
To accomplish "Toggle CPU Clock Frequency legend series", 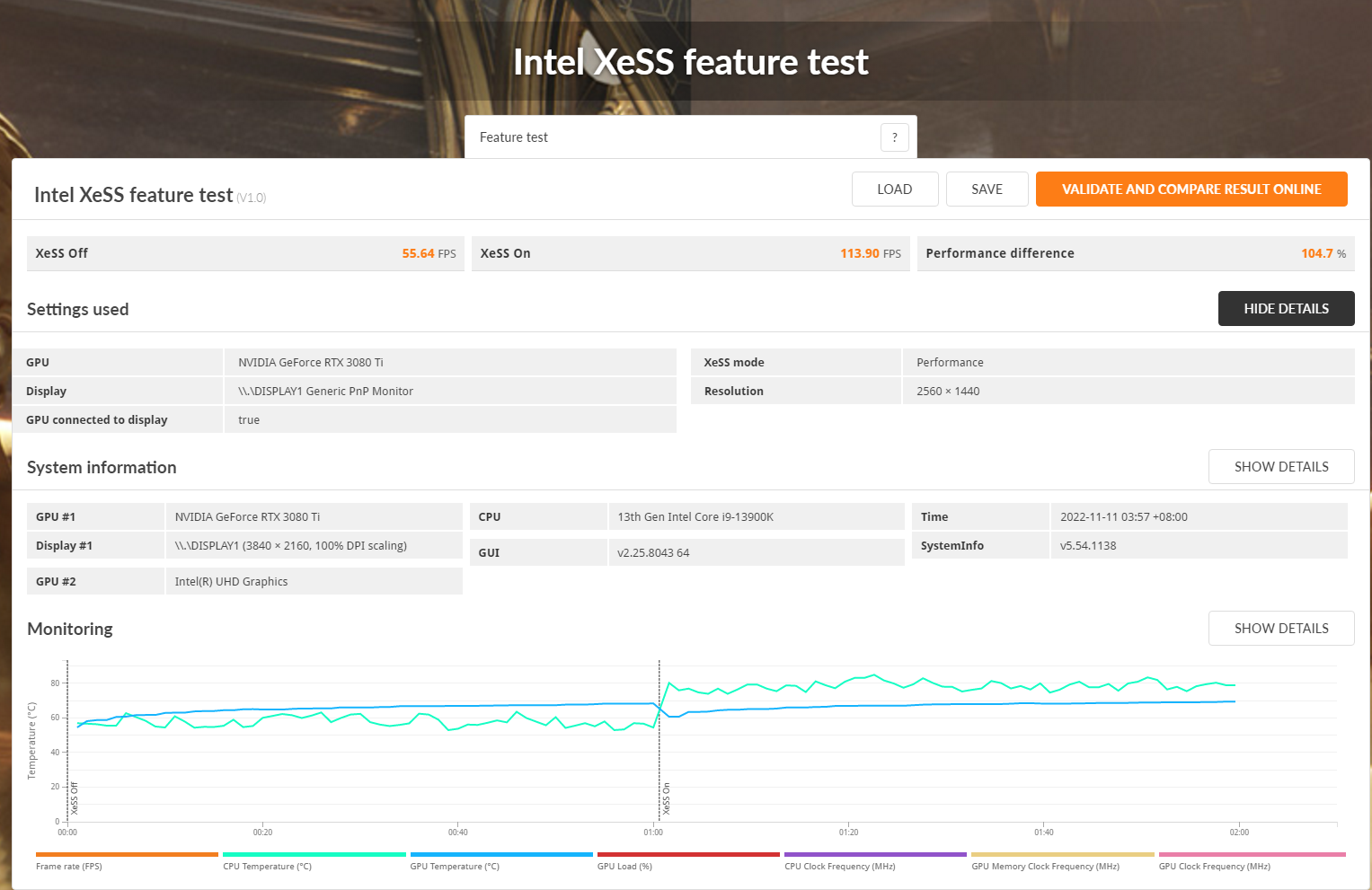I will tap(875, 861).
